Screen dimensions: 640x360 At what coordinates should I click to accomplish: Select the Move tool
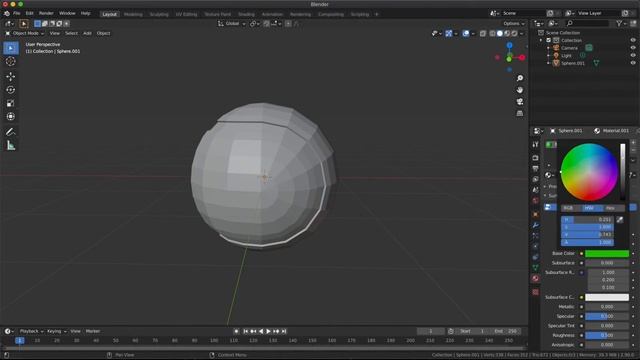coord(11,76)
